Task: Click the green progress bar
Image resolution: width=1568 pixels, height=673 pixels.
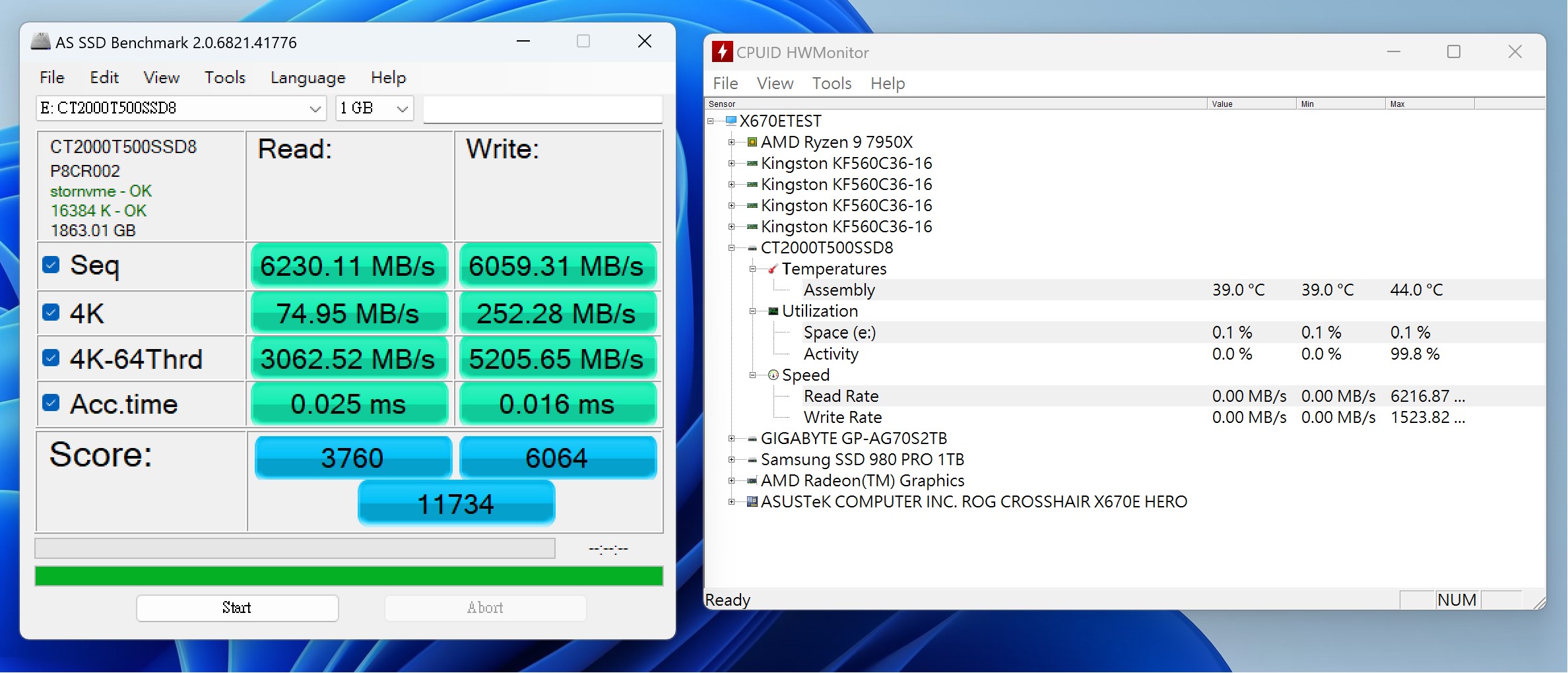Action: 348,575
